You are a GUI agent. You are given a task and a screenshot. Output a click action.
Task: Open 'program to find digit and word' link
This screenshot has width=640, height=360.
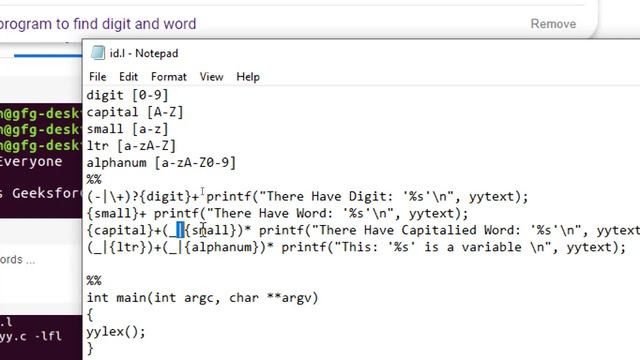pyautogui.click(x=98, y=24)
